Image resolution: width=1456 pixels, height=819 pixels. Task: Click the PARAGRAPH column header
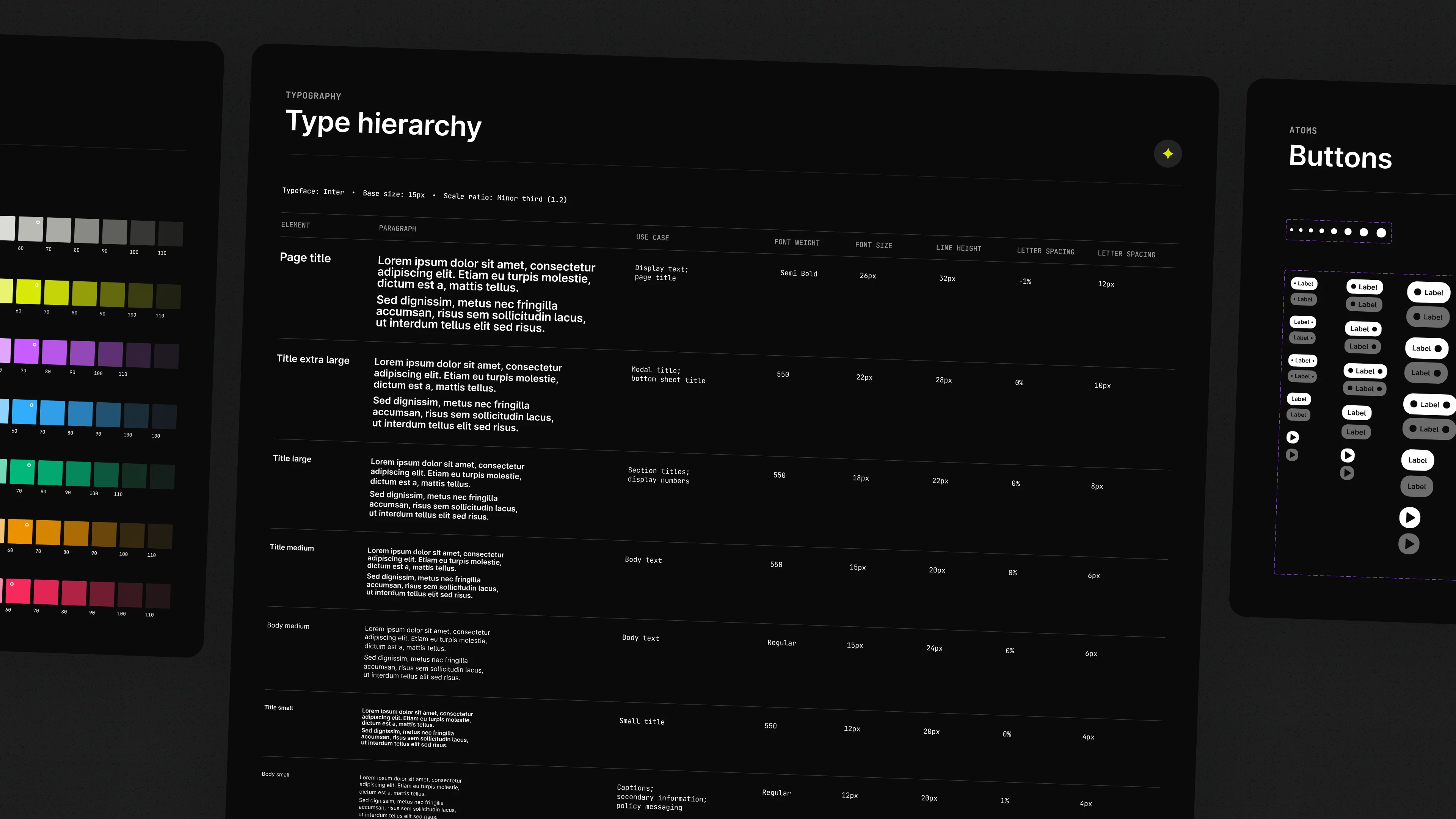click(x=397, y=228)
